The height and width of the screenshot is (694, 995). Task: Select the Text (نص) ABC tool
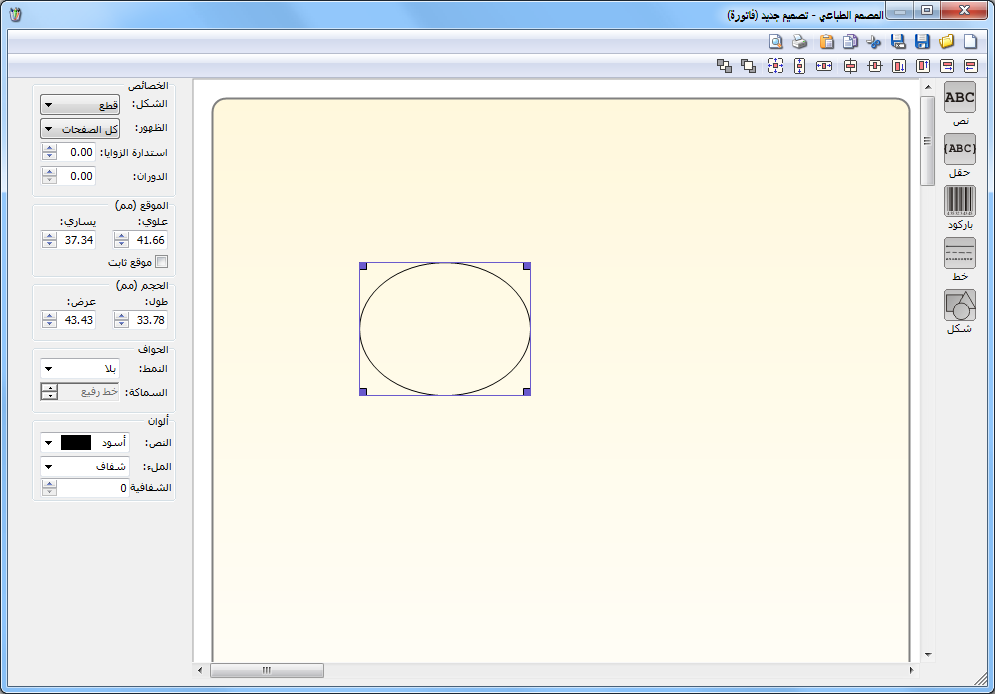pyautogui.click(x=959, y=98)
